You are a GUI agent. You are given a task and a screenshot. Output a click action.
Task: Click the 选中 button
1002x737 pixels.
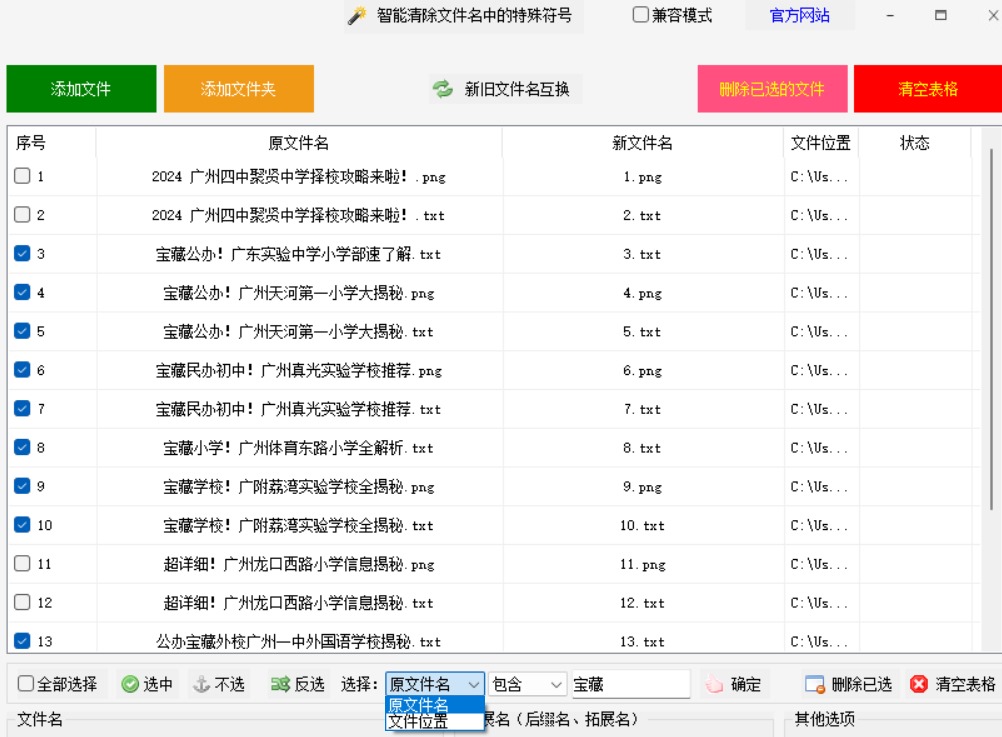tap(148, 685)
